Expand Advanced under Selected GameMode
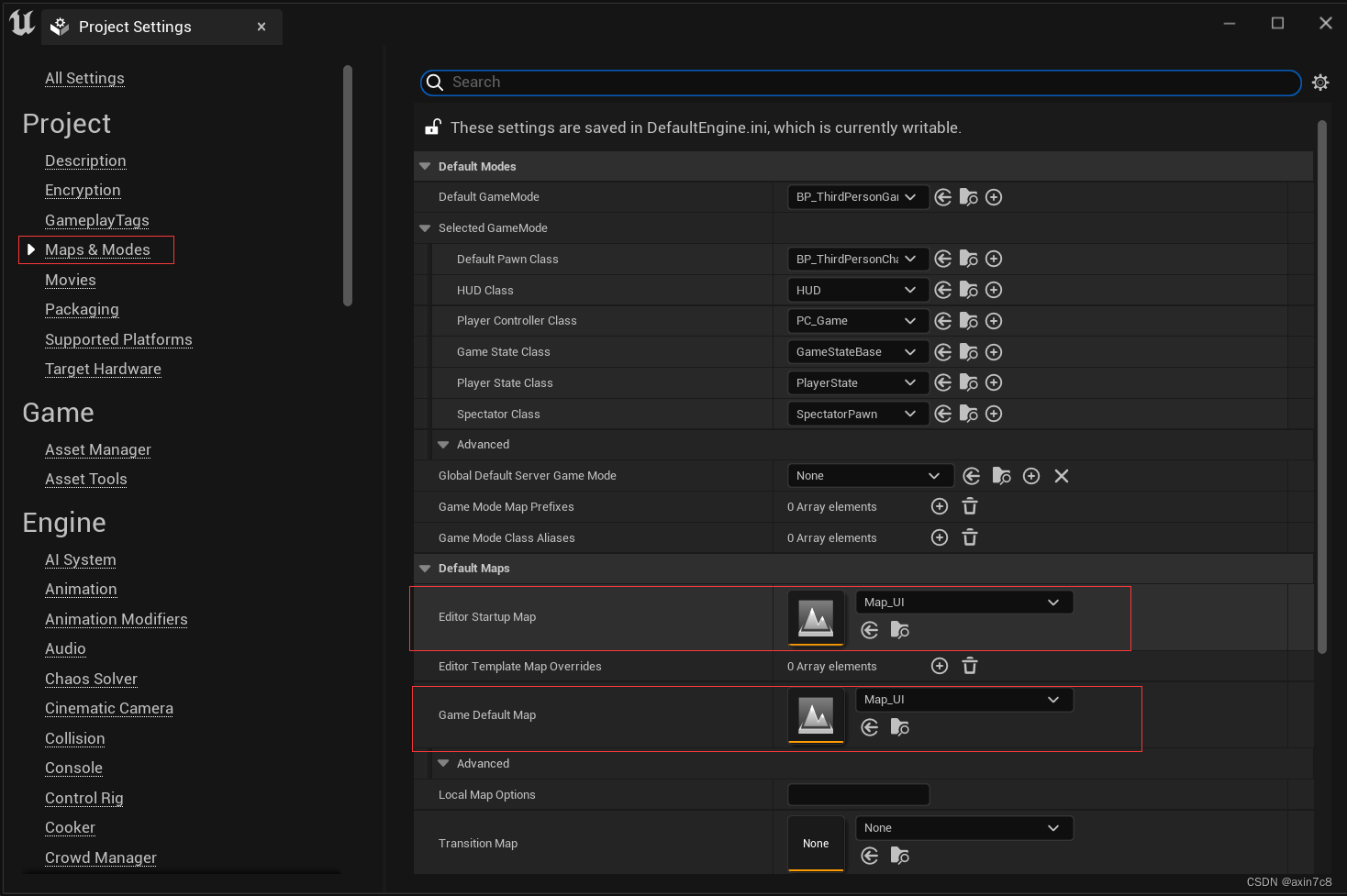Screen dimensions: 1347x896 [443, 445]
